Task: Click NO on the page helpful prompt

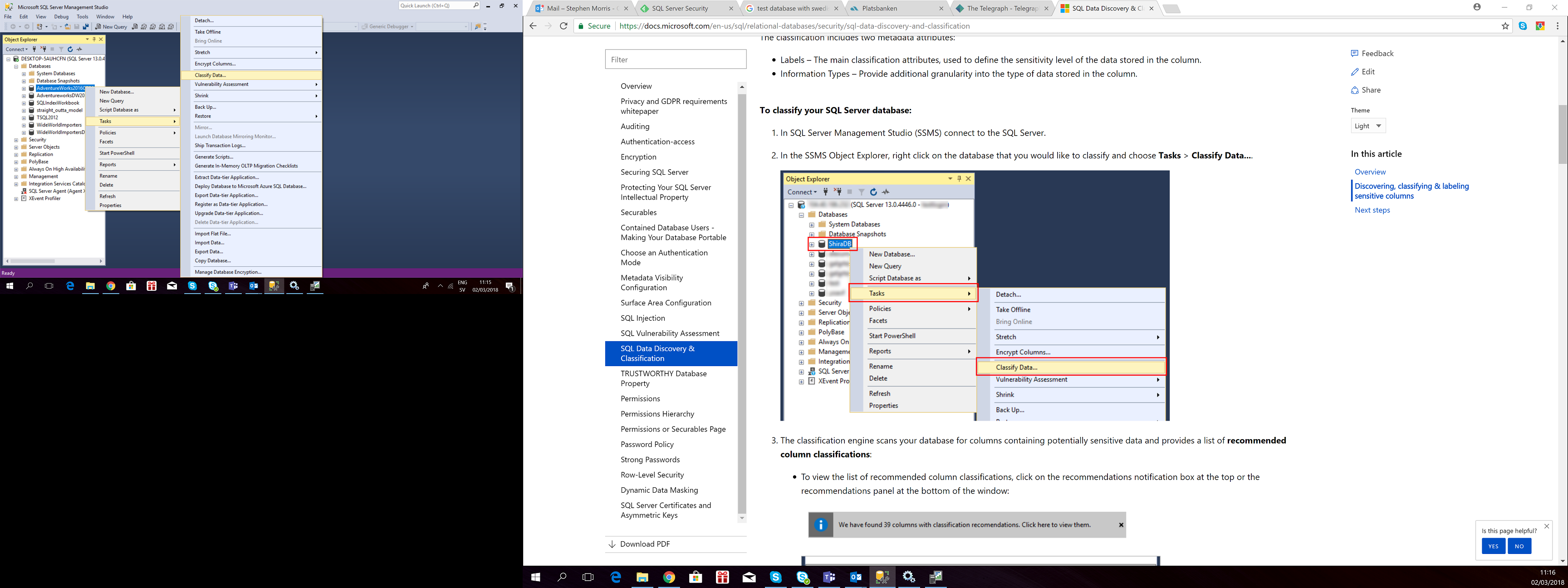Action: click(x=1519, y=546)
